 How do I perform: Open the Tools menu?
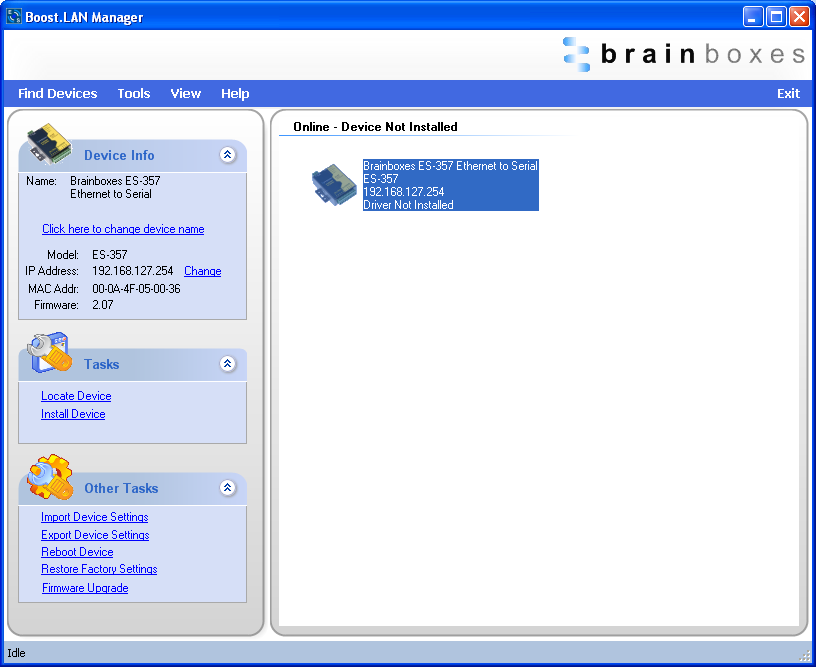[133, 93]
